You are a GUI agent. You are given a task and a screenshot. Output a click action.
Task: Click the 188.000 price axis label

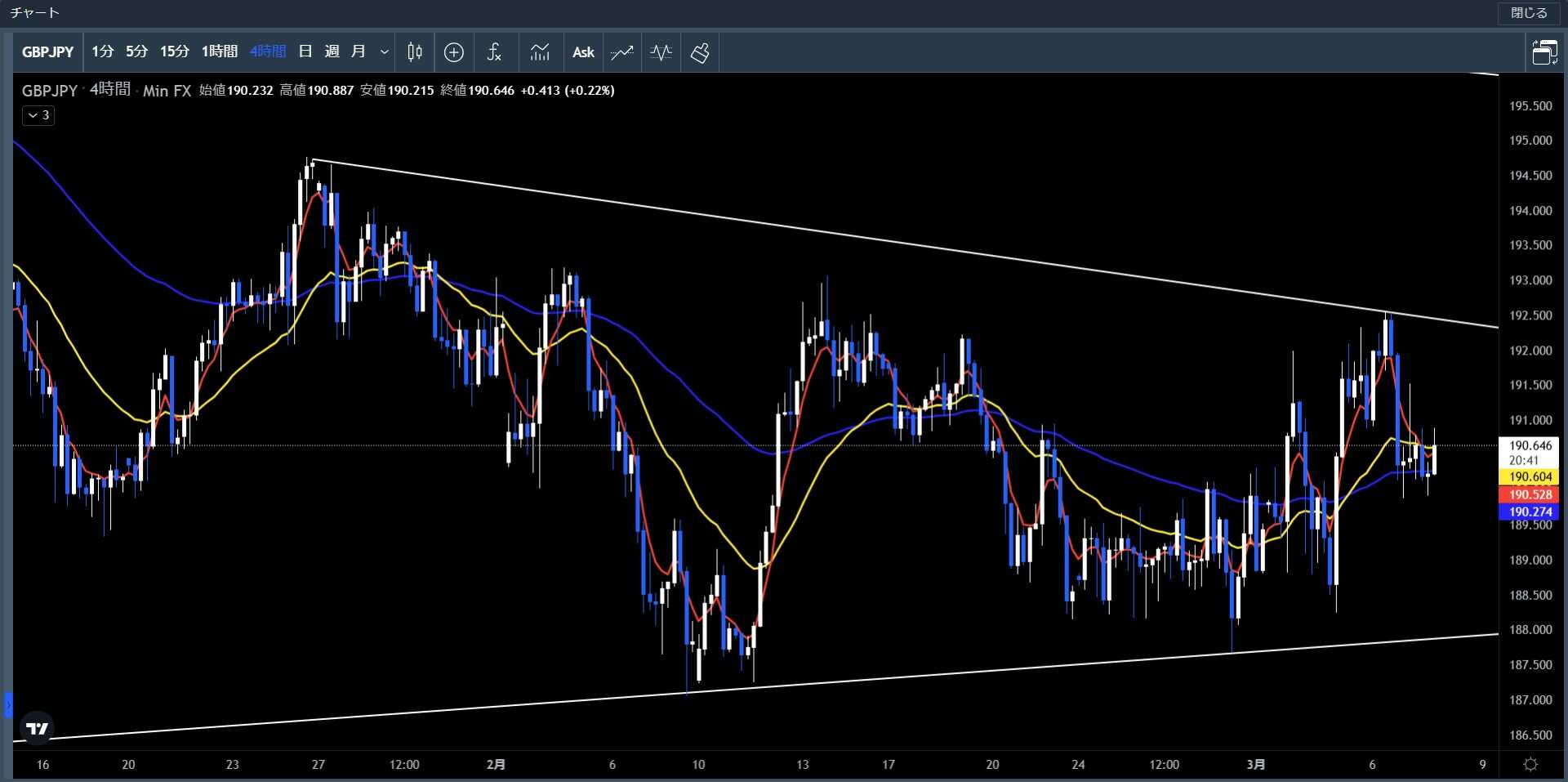point(1530,630)
